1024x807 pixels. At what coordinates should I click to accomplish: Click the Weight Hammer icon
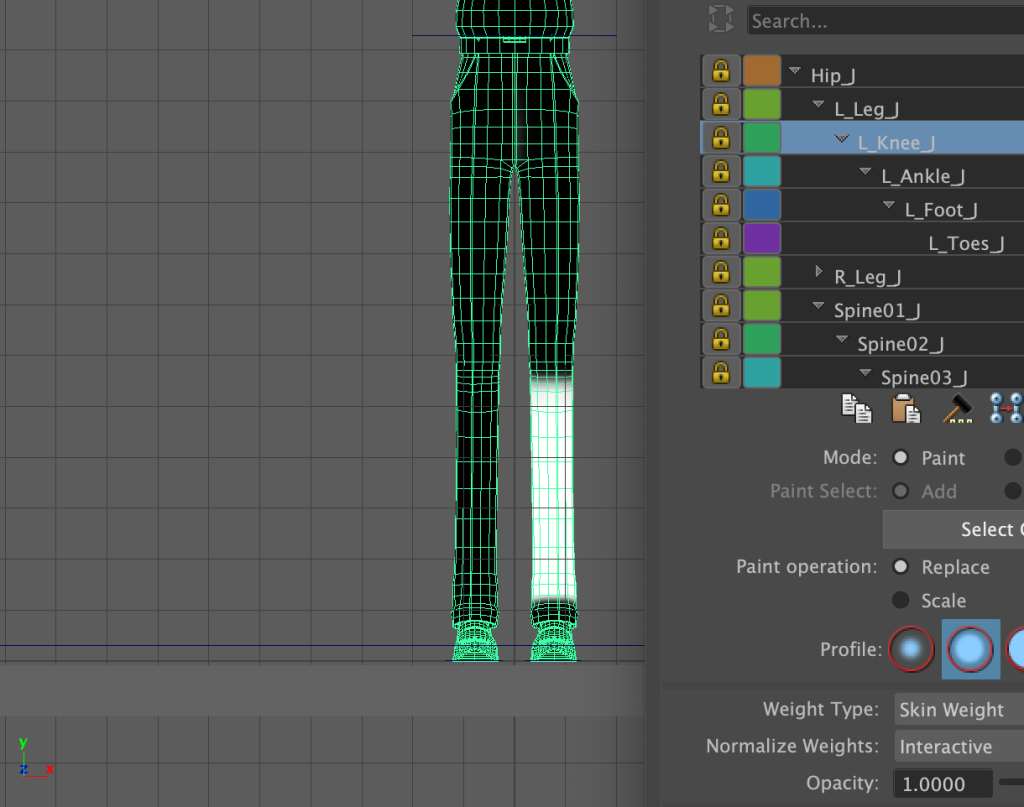958,408
